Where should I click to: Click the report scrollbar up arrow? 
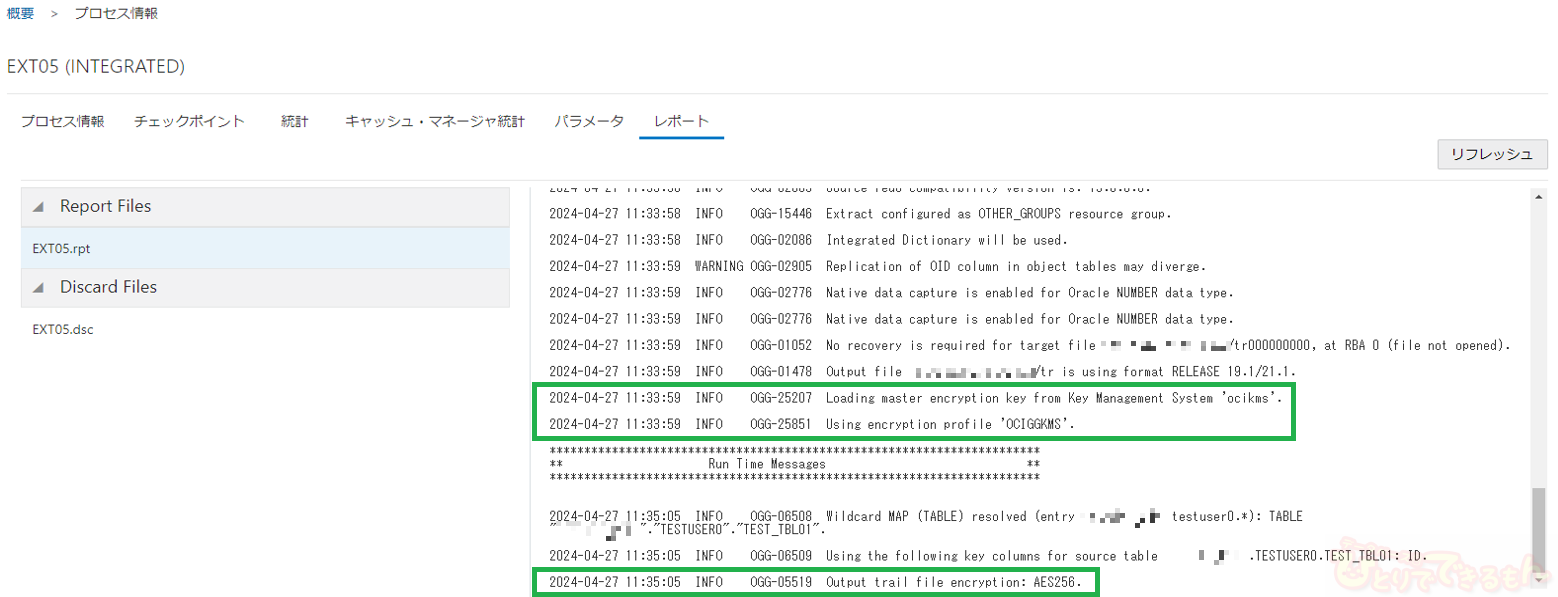pyautogui.click(x=1539, y=197)
